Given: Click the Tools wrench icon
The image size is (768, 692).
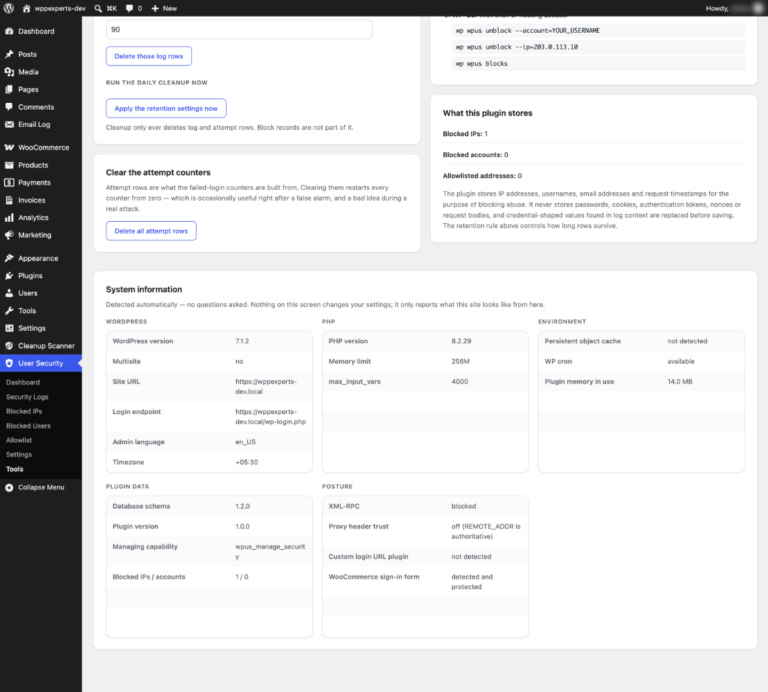Looking at the screenshot, I should pyautogui.click(x=9, y=310).
